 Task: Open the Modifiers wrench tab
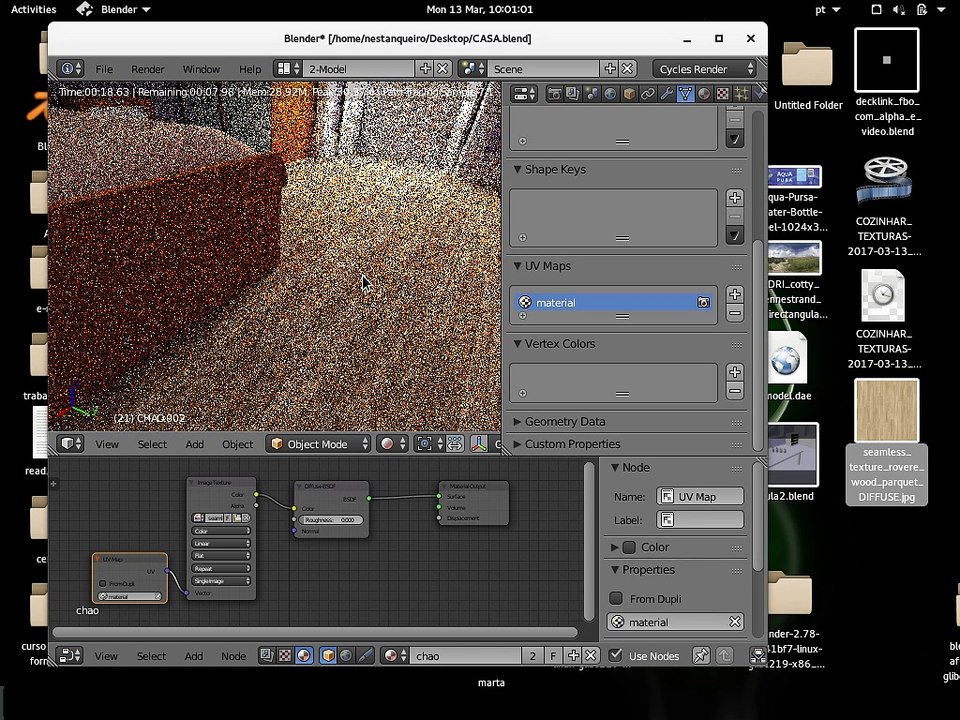(x=666, y=94)
